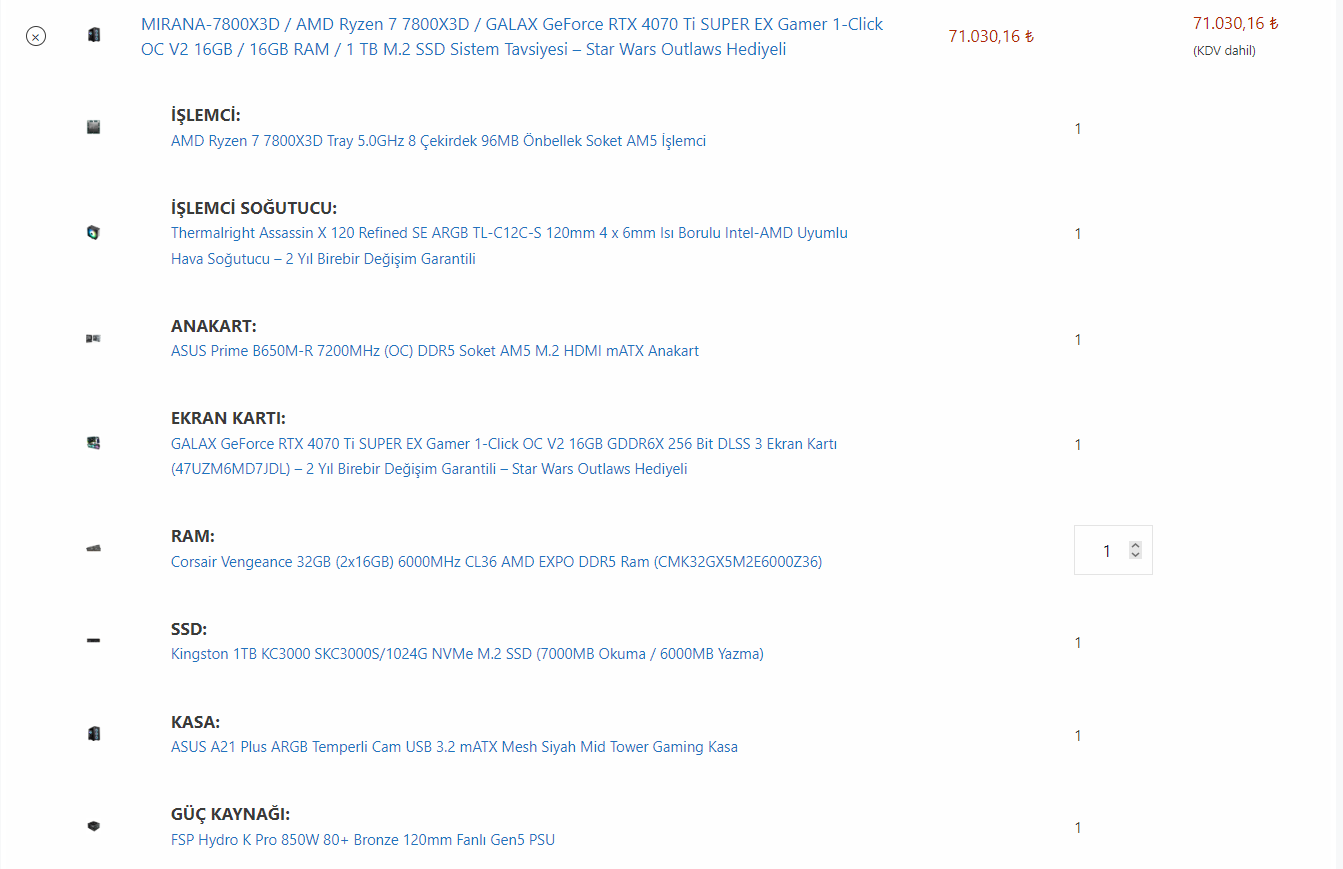Screen dimensions: 1343x869
Task: Click the SSD: heading
Action: tap(189, 629)
